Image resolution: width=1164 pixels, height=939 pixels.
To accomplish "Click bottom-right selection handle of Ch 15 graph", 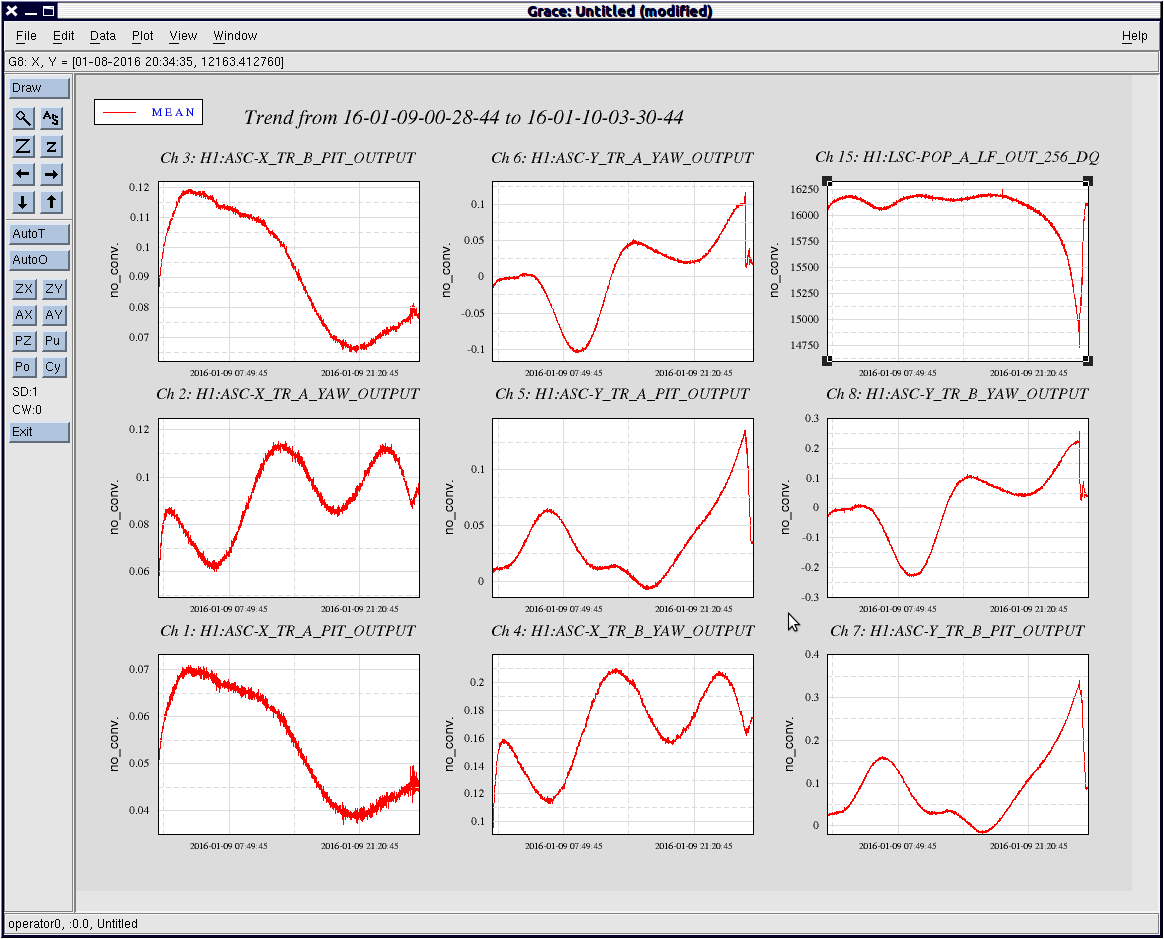I will click(1088, 361).
